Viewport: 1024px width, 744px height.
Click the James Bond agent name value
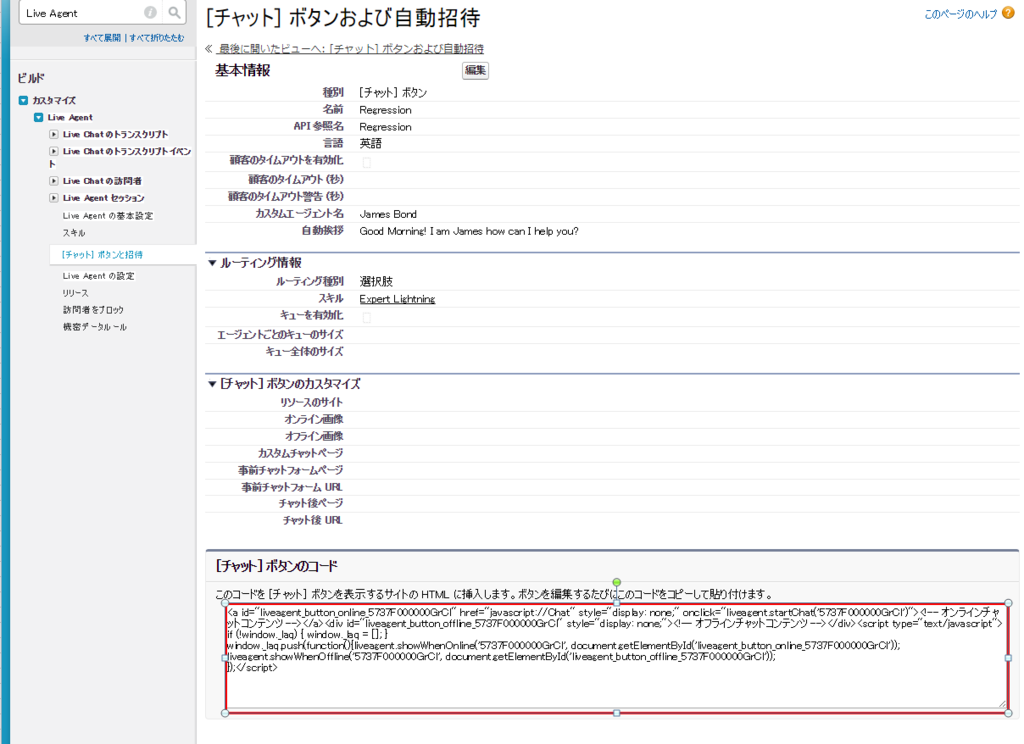(x=388, y=214)
